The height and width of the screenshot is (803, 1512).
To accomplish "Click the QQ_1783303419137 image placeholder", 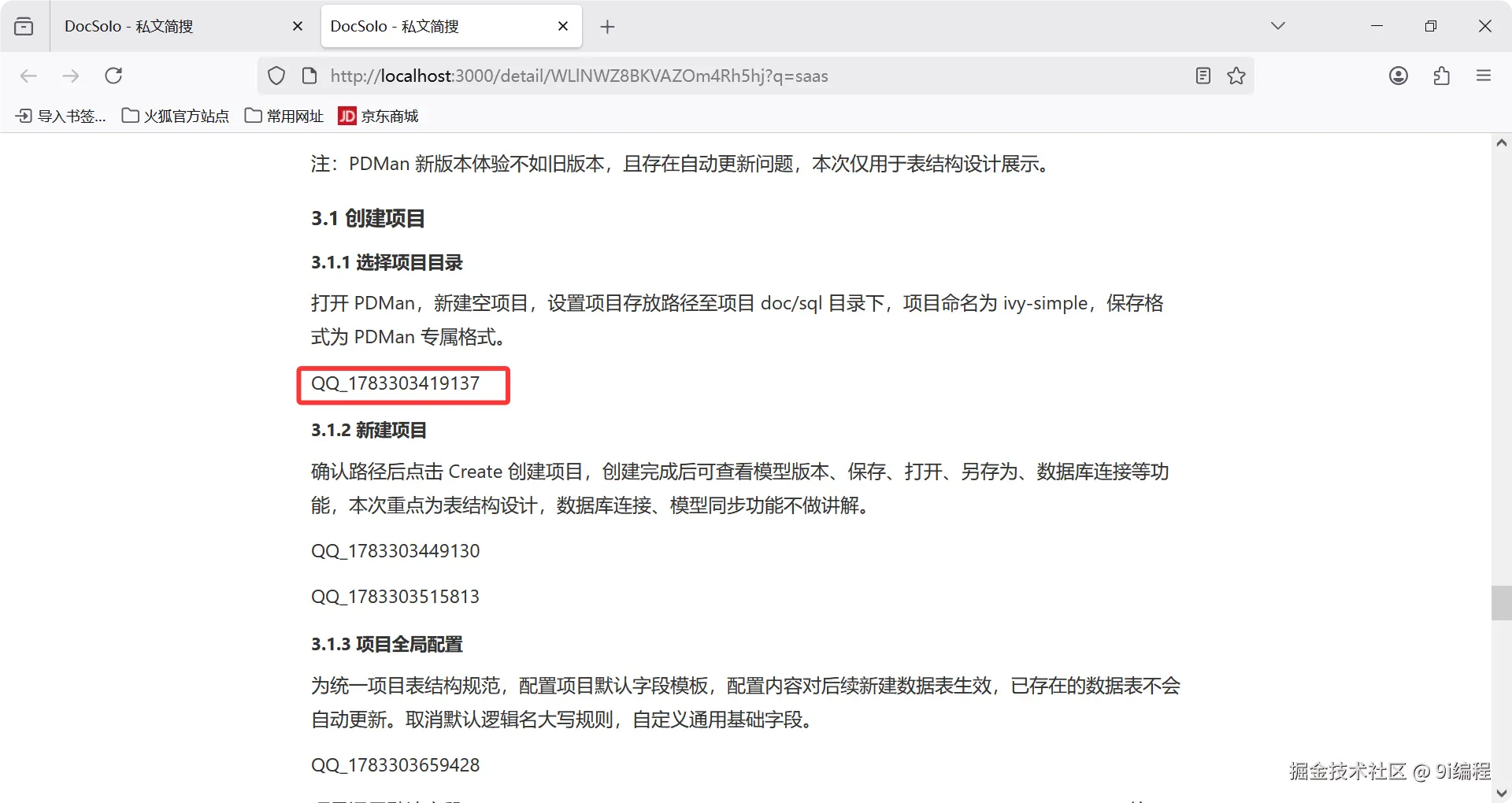I will pos(395,383).
